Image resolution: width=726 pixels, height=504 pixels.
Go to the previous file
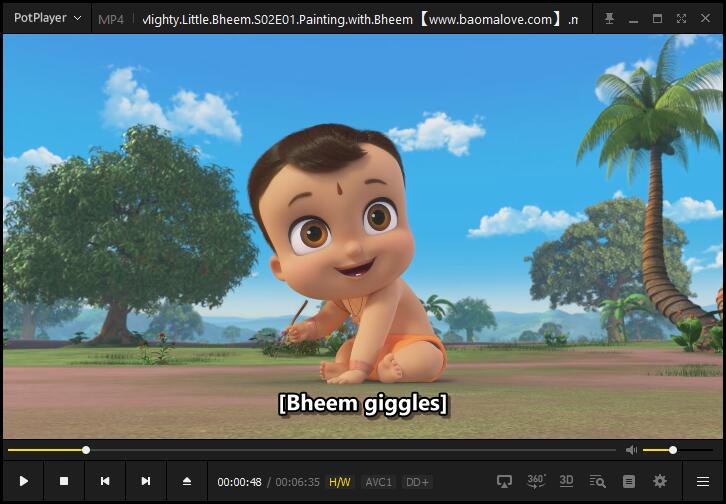(105, 481)
